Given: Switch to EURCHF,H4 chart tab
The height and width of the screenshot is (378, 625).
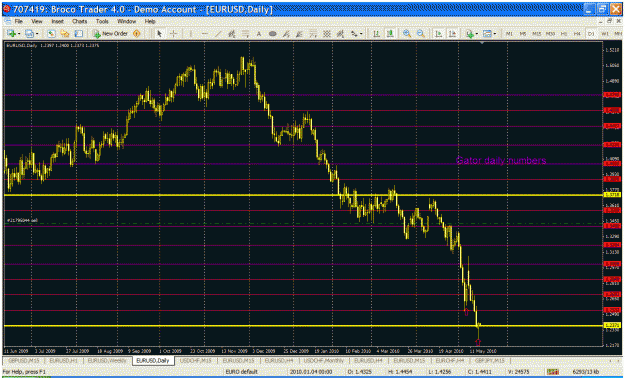Looking at the screenshot, I should coord(449,360).
